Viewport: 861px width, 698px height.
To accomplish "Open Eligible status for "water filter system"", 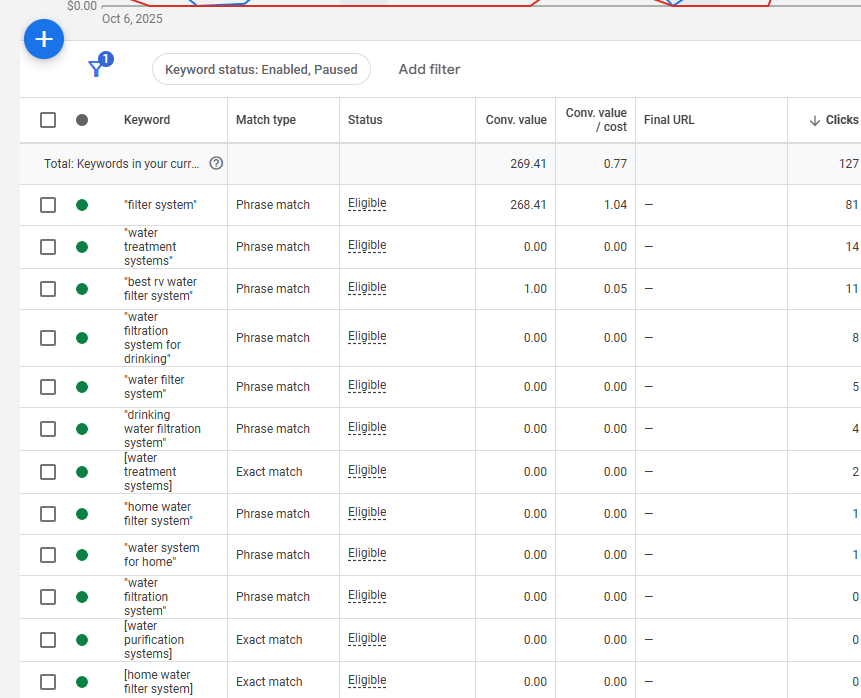I will click(x=367, y=386).
